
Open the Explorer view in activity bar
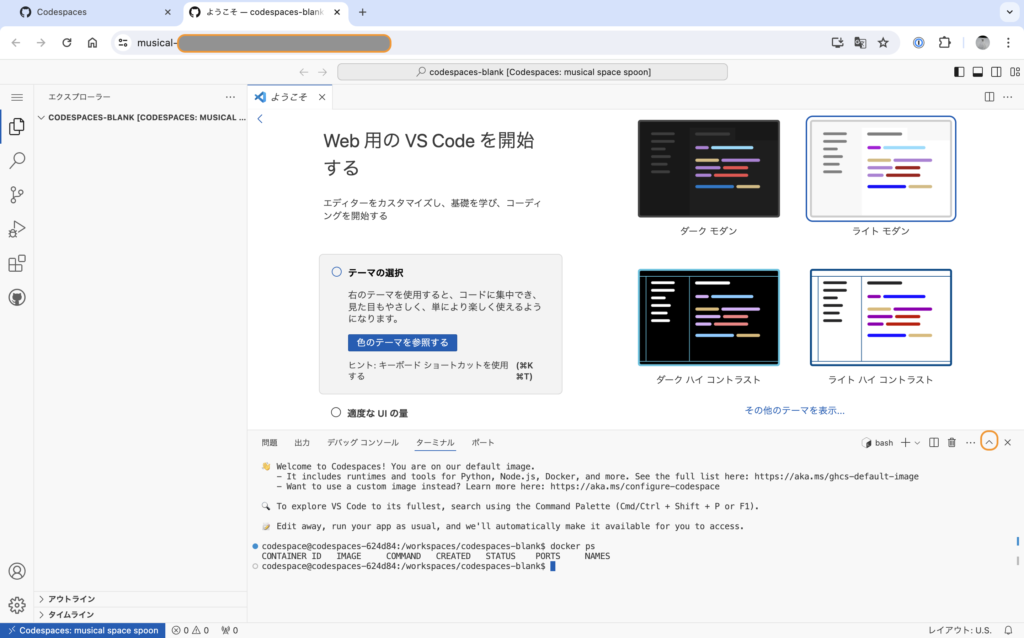[17, 126]
